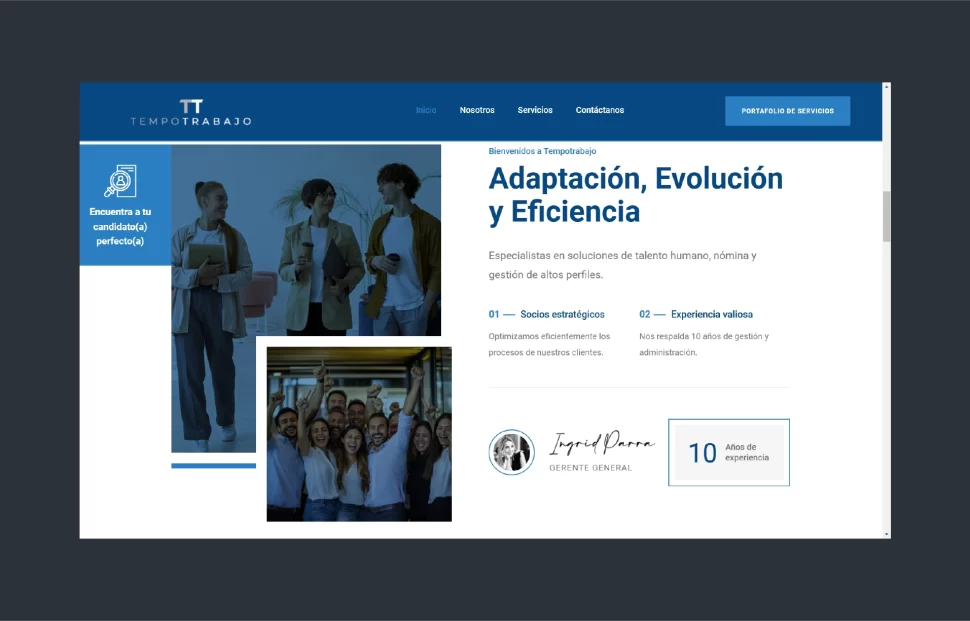
Task: Click the 'Adaptación, Evolución y Eficiencia' headline
Action: (x=635, y=195)
